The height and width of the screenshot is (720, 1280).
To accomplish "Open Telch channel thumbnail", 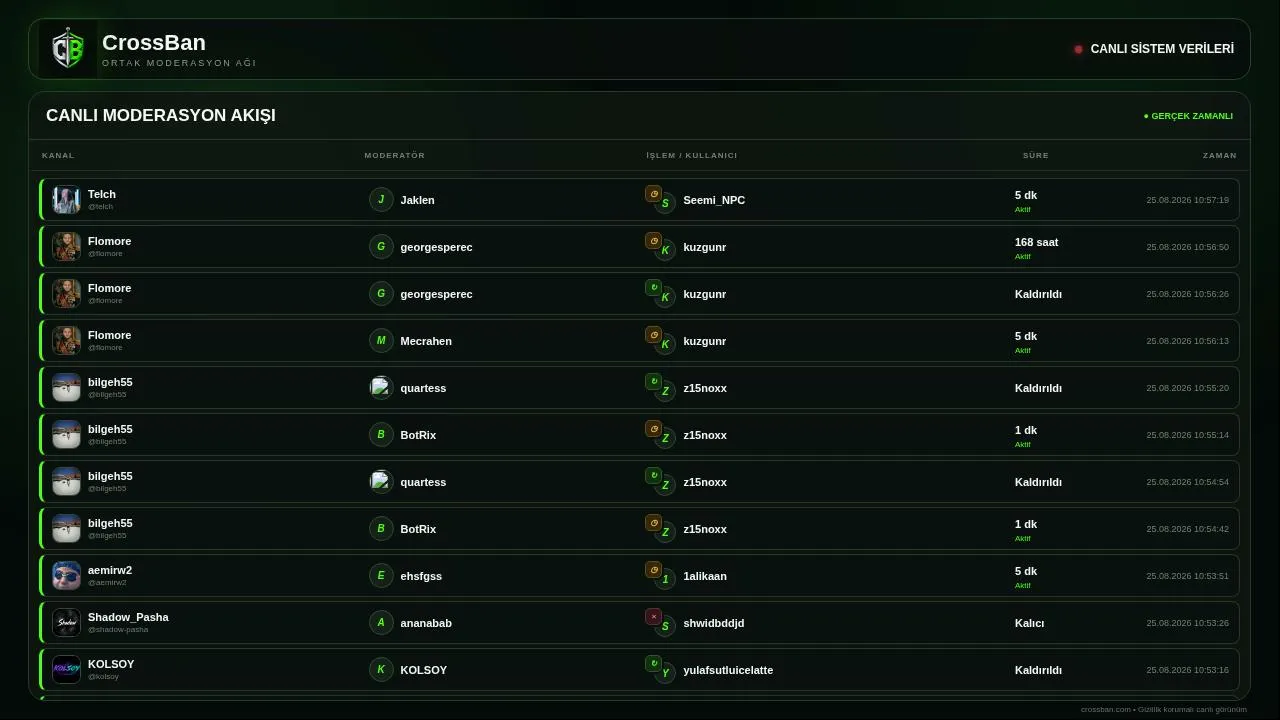I will tap(66, 200).
